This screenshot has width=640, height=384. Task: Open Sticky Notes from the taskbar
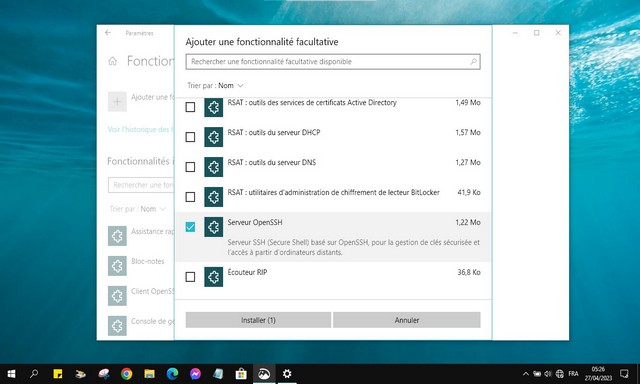pos(58,373)
